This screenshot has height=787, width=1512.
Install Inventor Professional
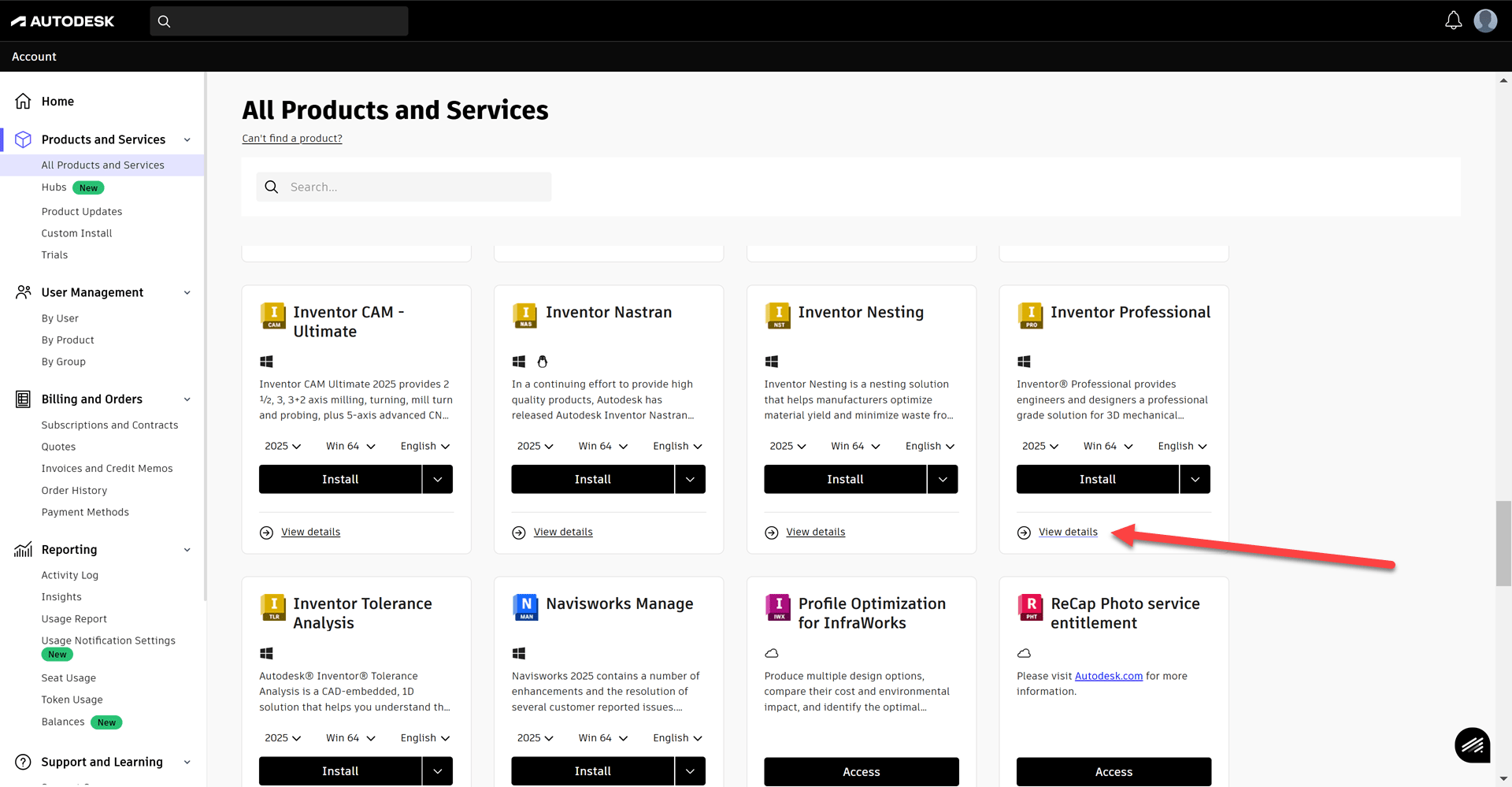(1097, 479)
